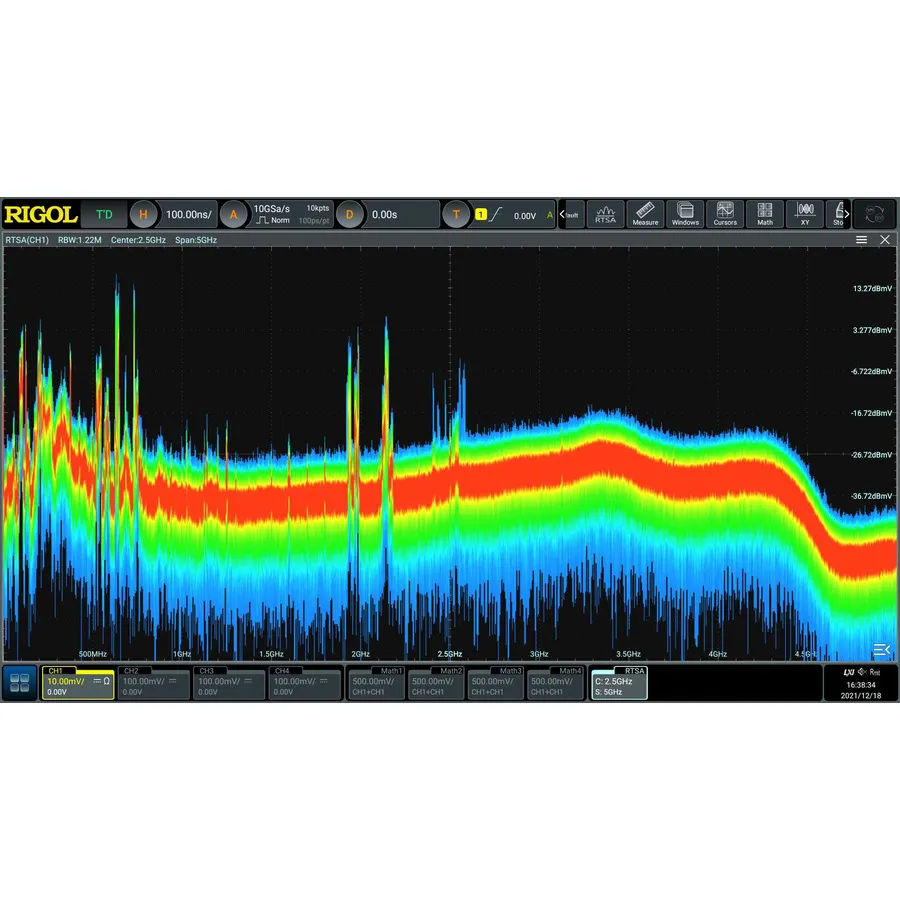Open the Storage menu
The width and height of the screenshot is (900, 900).
839,214
